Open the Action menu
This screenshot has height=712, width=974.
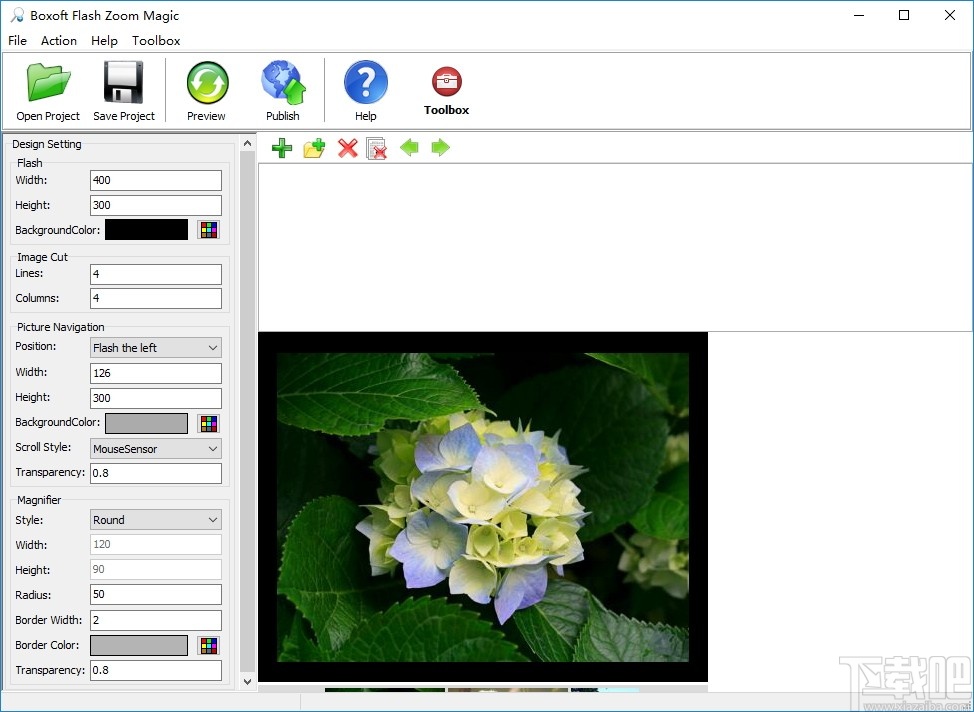(x=58, y=41)
